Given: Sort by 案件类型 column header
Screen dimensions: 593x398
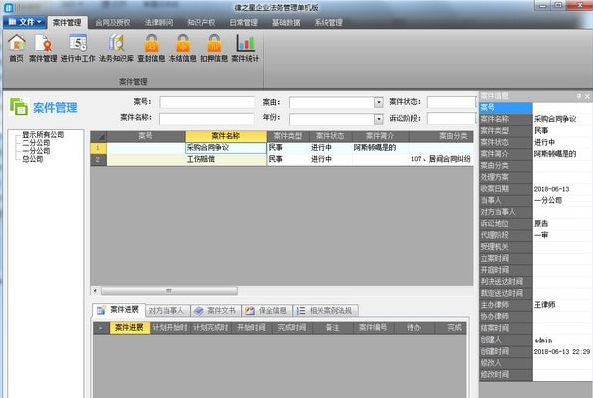Looking at the screenshot, I should pos(288,136).
